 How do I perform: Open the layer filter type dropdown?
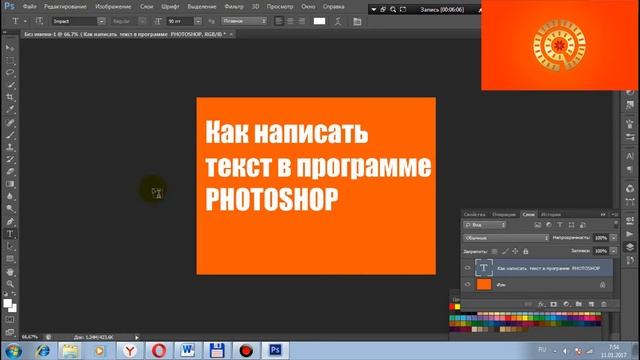click(x=484, y=225)
